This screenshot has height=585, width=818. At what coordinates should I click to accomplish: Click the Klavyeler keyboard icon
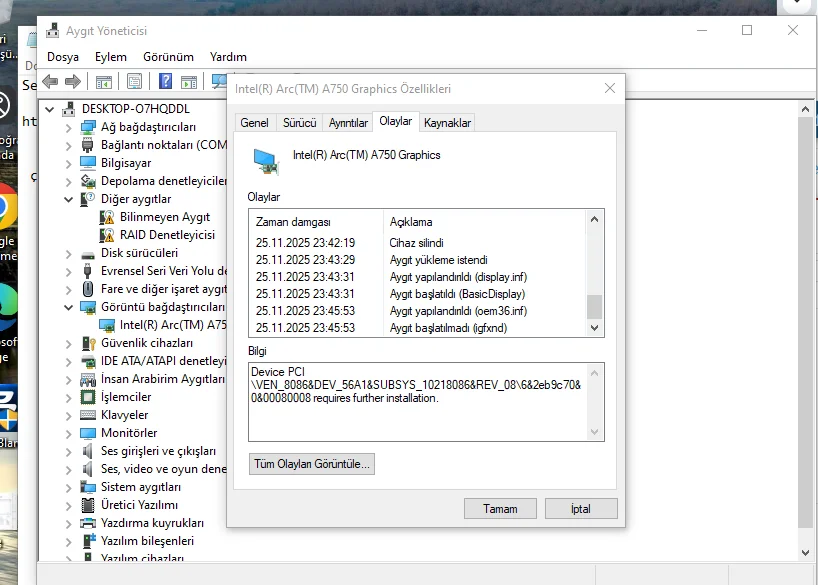click(x=88, y=415)
